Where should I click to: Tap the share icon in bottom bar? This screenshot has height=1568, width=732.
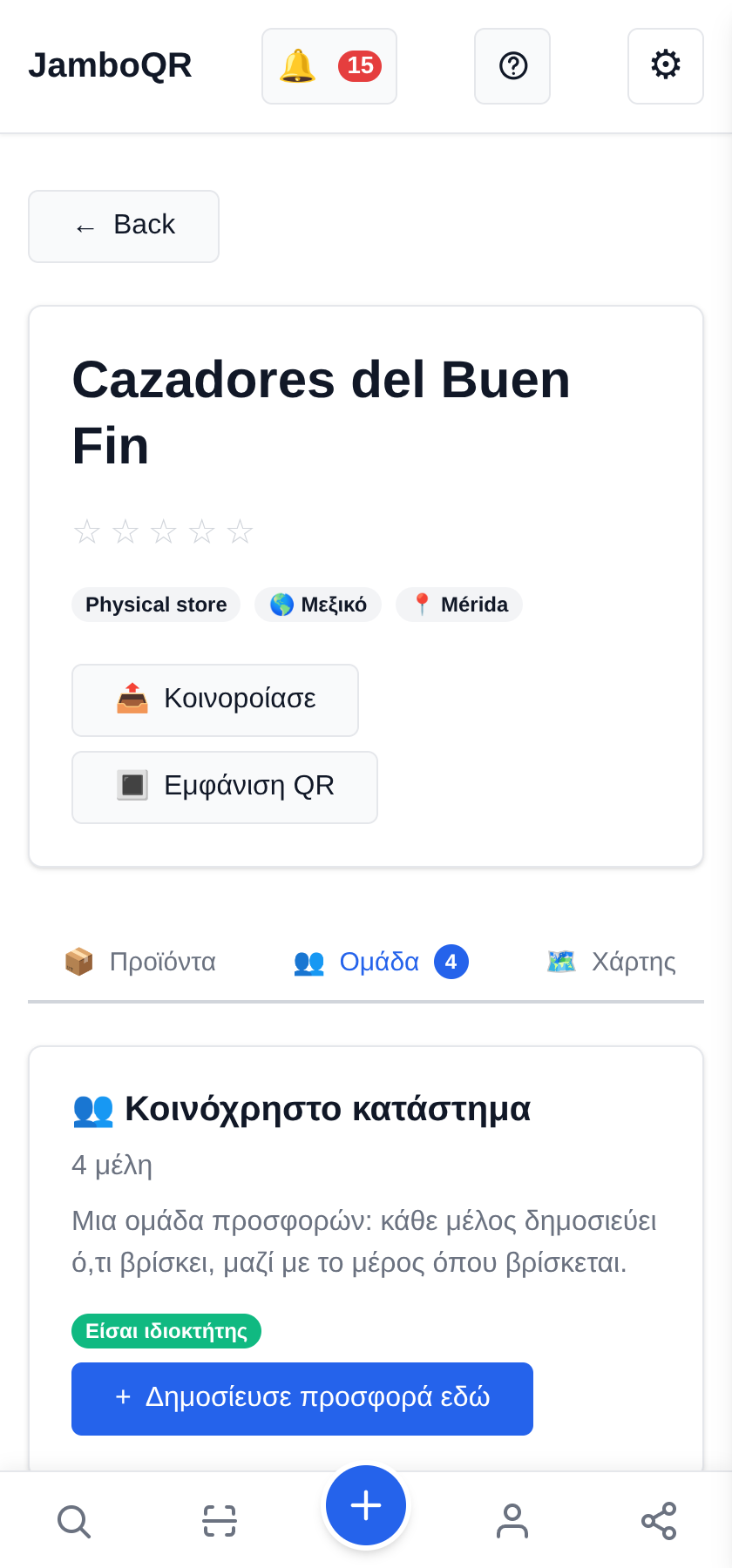tap(659, 1521)
